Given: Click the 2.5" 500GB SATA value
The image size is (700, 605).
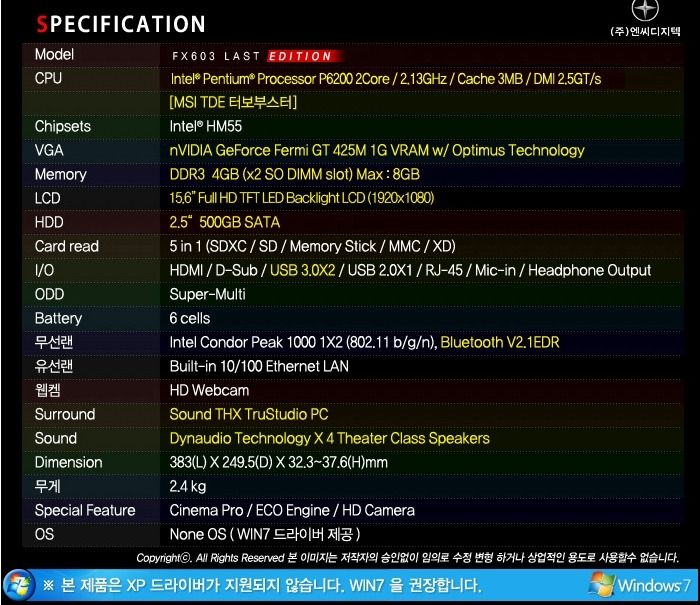Looking at the screenshot, I should tap(225, 222).
